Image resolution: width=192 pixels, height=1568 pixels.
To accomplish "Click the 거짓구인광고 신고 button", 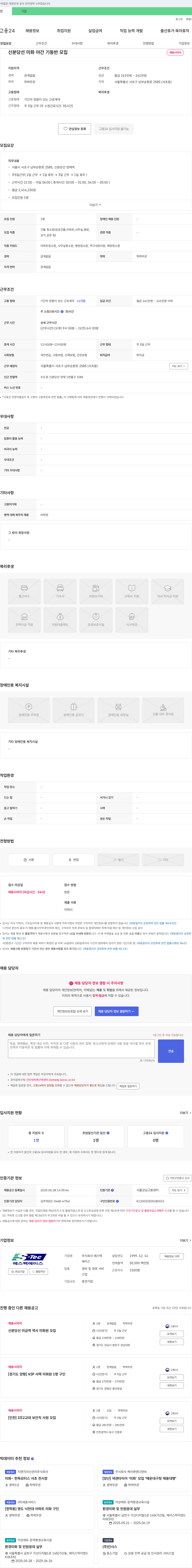I will [x=177, y=1178].
